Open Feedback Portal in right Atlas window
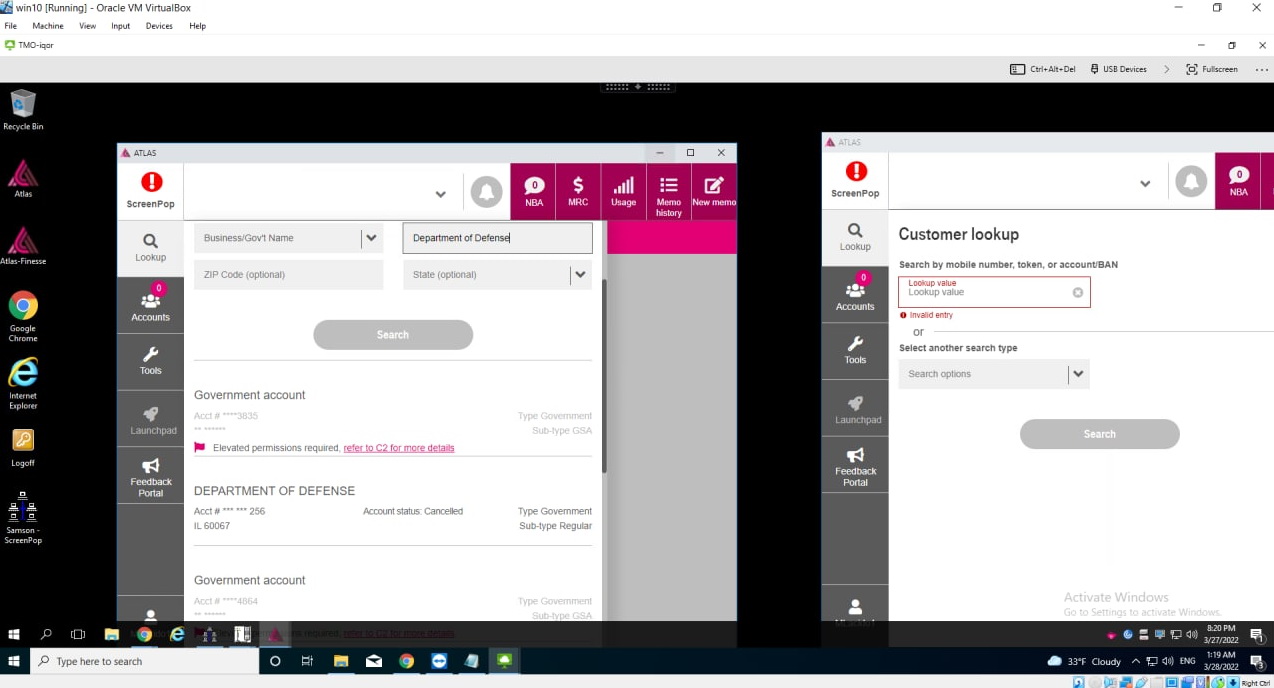This screenshot has height=688, width=1274. (x=855, y=465)
